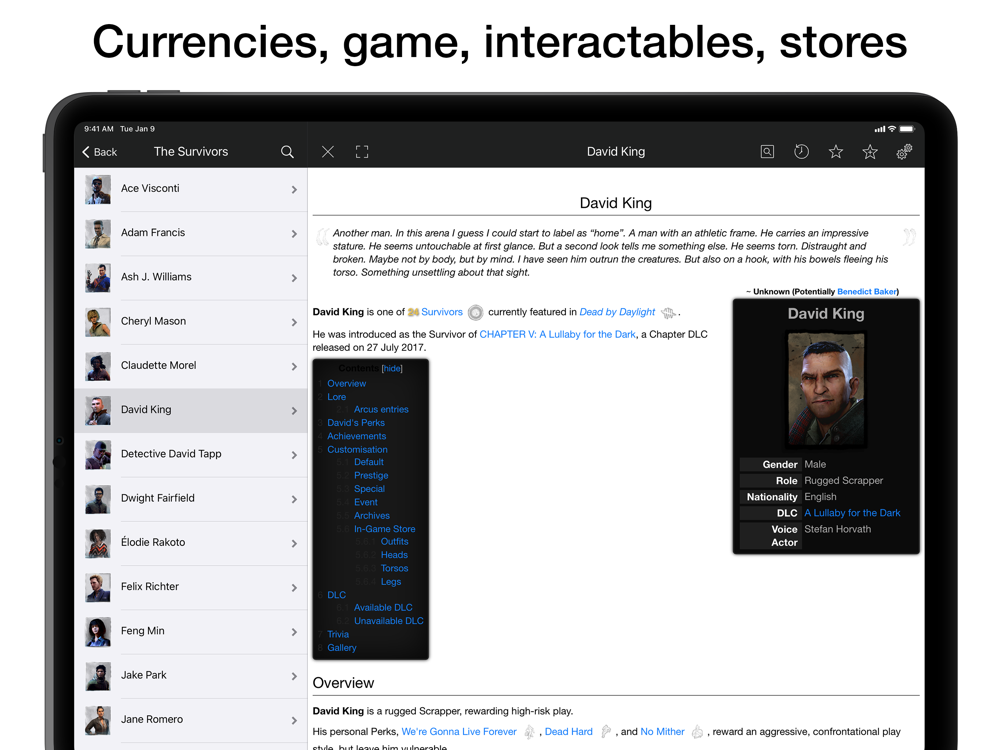Jump to Unavailable DLC in Contents
The height and width of the screenshot is (750, 1000).
point(389,621)
